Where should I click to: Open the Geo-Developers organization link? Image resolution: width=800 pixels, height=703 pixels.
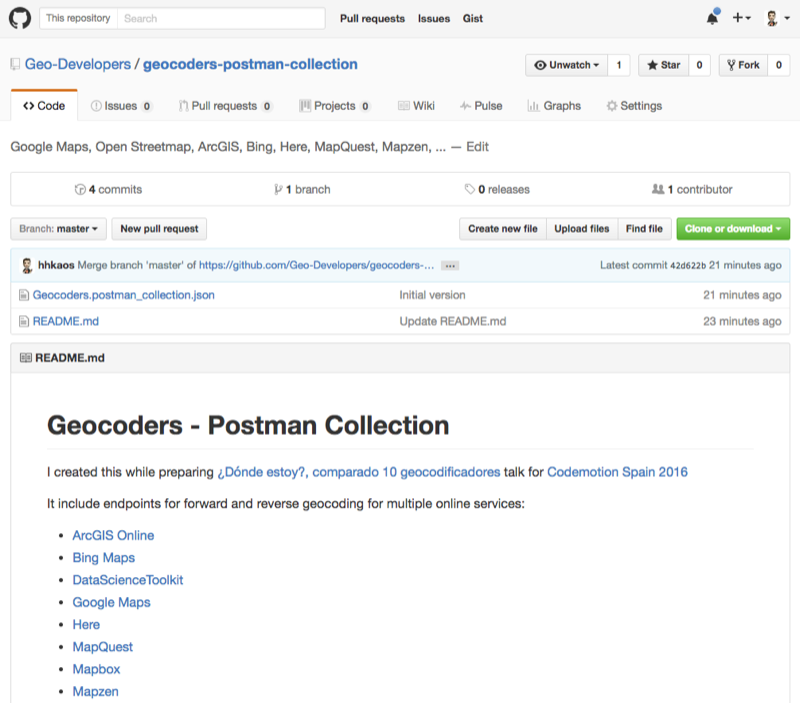pos(78,64)
